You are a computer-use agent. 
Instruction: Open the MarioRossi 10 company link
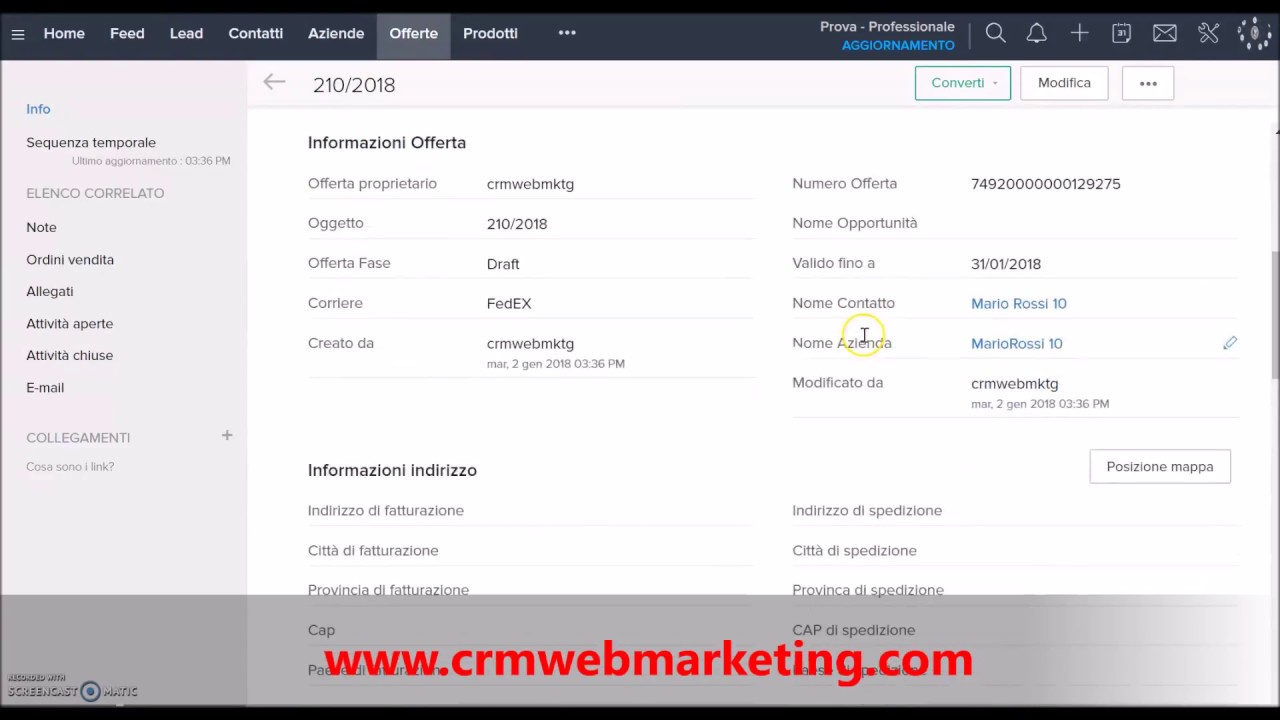point(1016,343)
